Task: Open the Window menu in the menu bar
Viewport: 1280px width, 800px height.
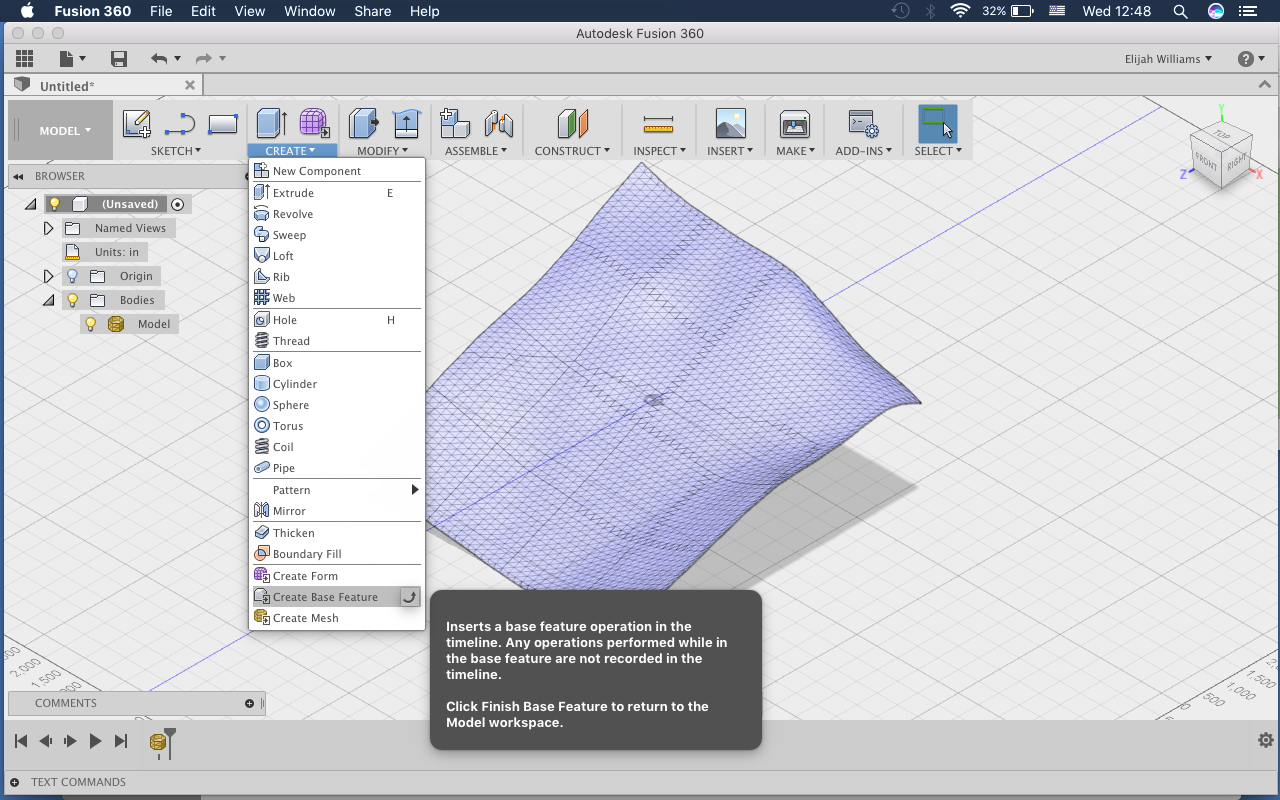Action: coord(309,11)
